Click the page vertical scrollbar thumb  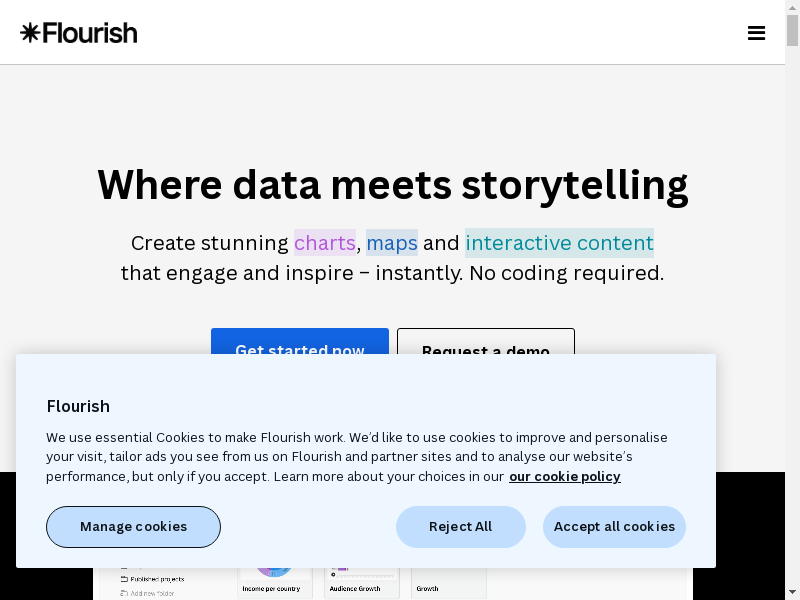click(792, 31)
